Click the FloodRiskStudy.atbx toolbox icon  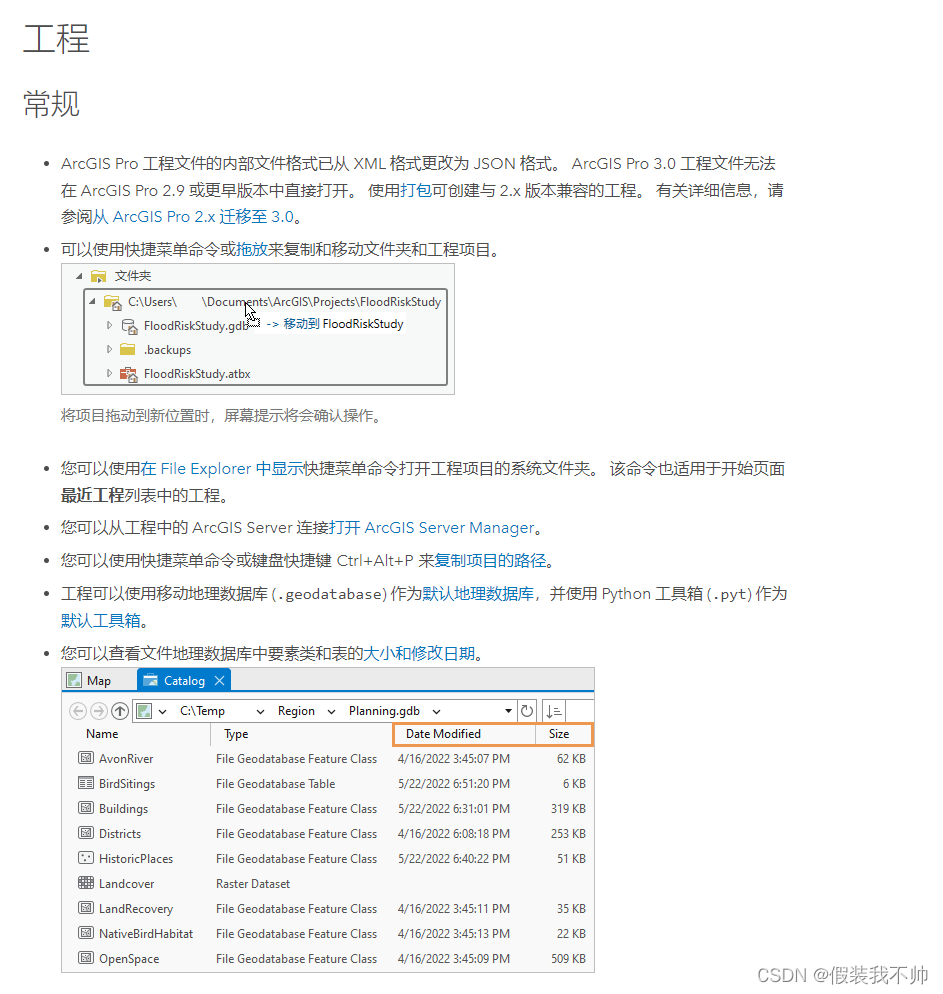click(x=129, y=375)
